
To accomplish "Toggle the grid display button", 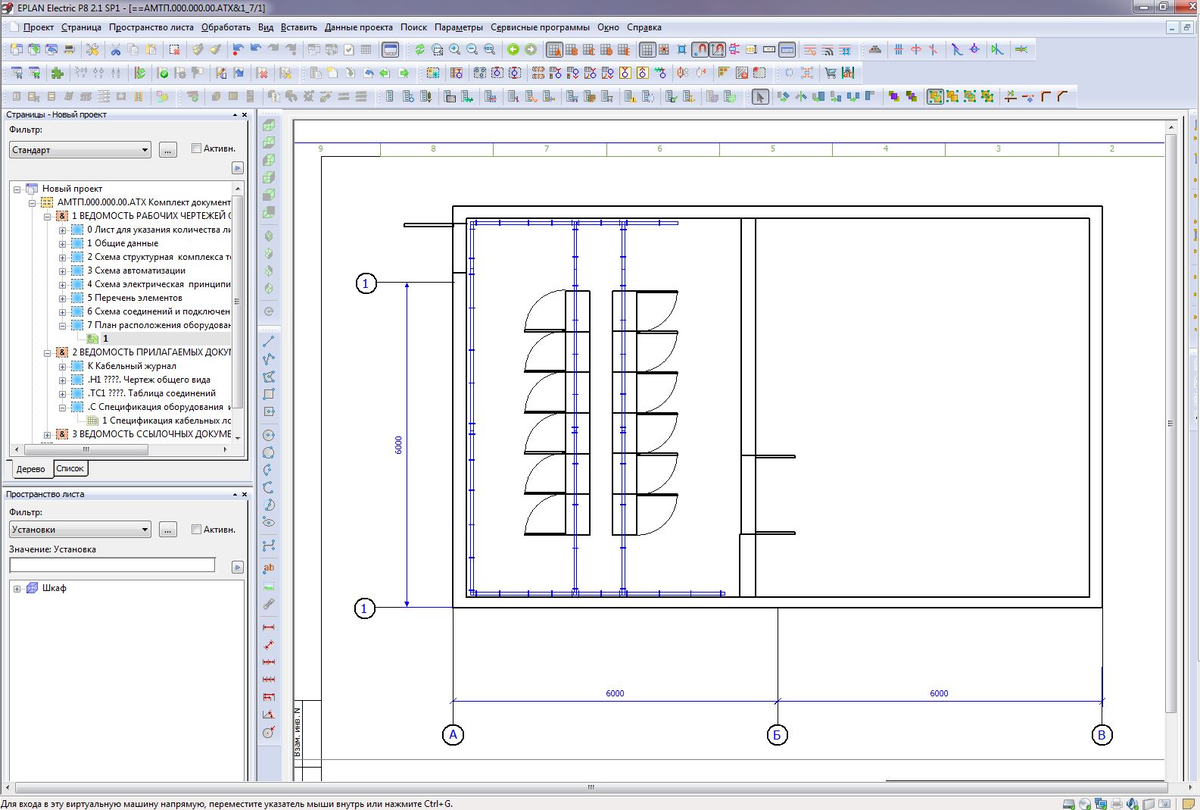I will 647,49.
